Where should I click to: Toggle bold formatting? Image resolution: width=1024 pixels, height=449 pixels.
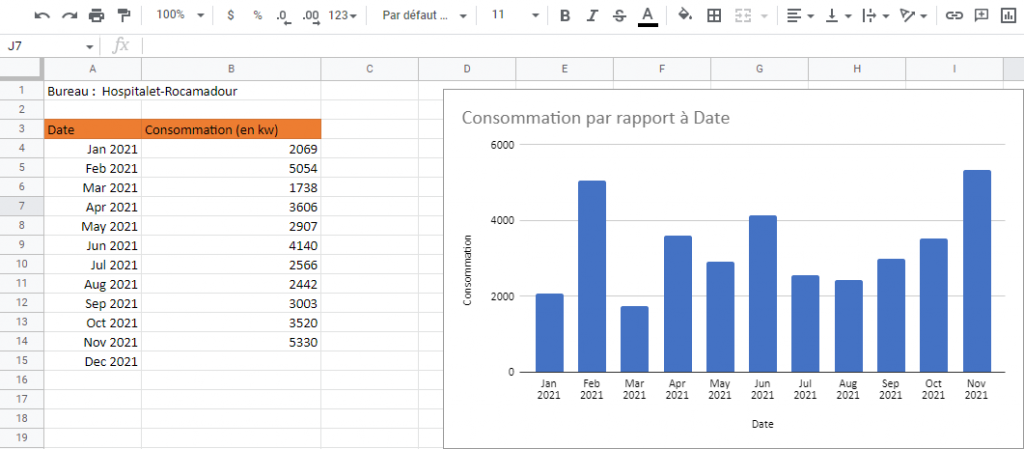coord(565,16)
